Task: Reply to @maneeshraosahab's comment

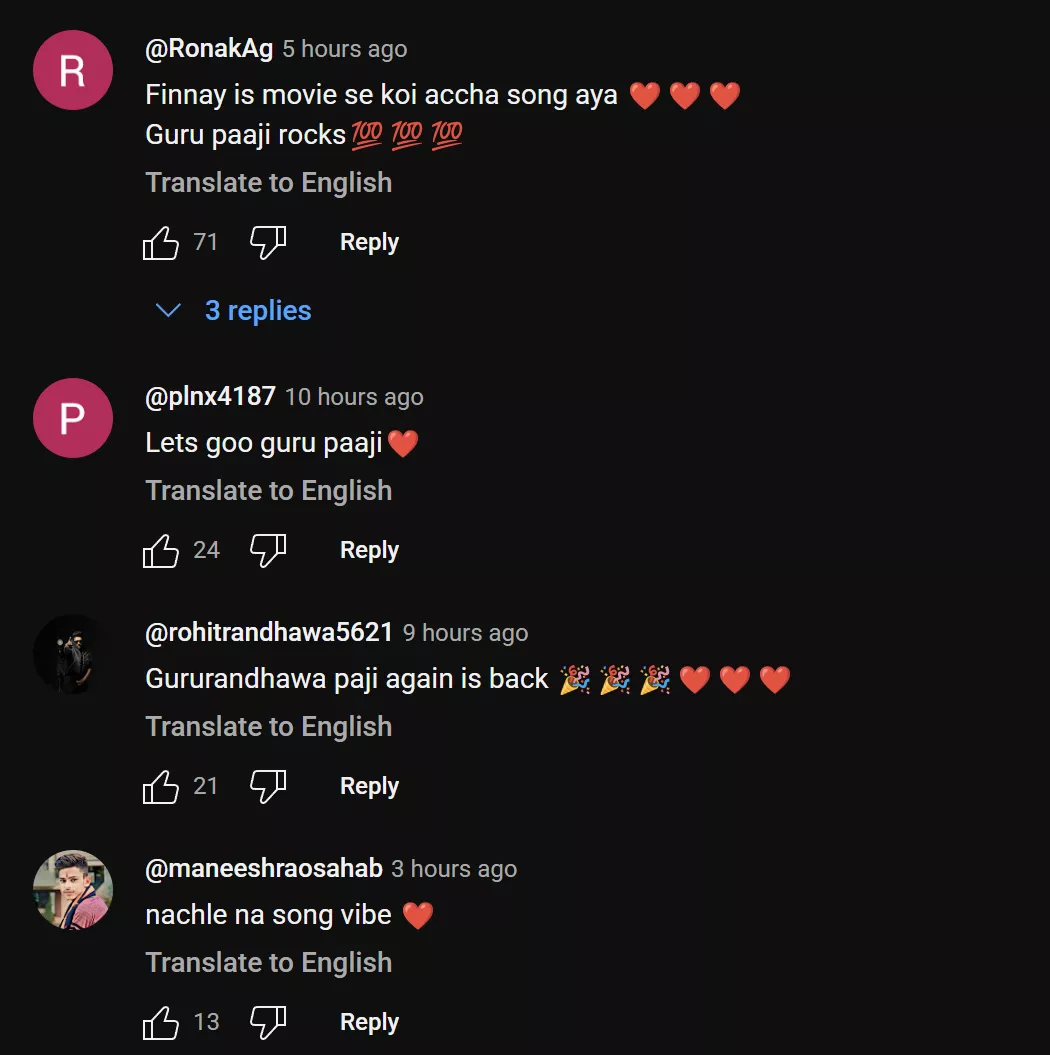Action: [x=369, y=1022]
